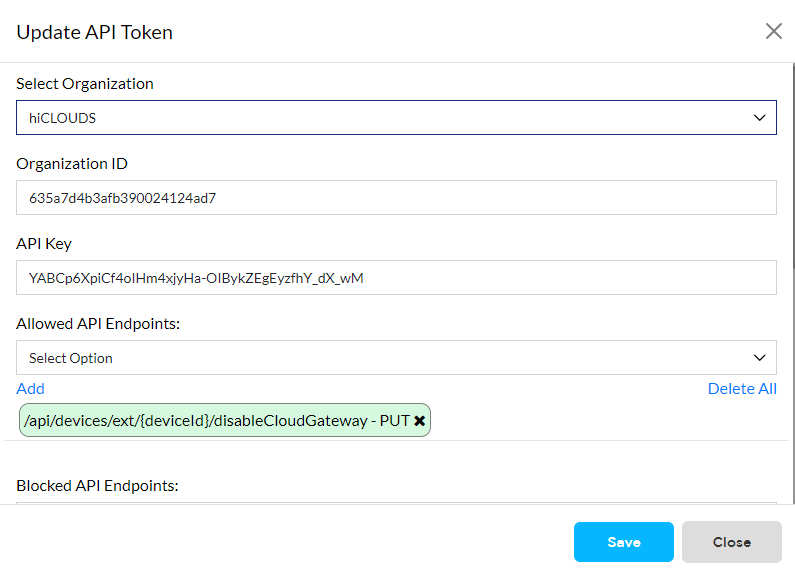Screen dimensions: 795x577
Task: Open the Select Option endpoints dropdown
Action: 396,358
